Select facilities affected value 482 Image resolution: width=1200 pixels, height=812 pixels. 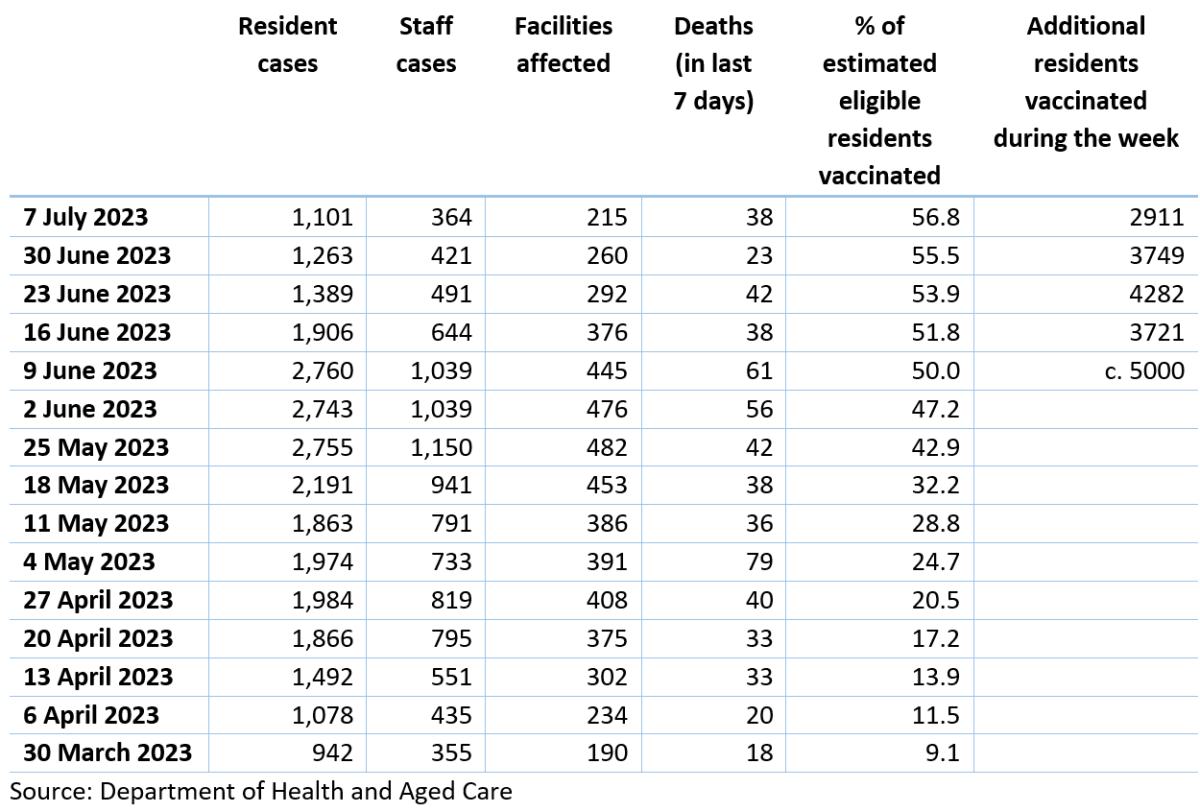608,447
